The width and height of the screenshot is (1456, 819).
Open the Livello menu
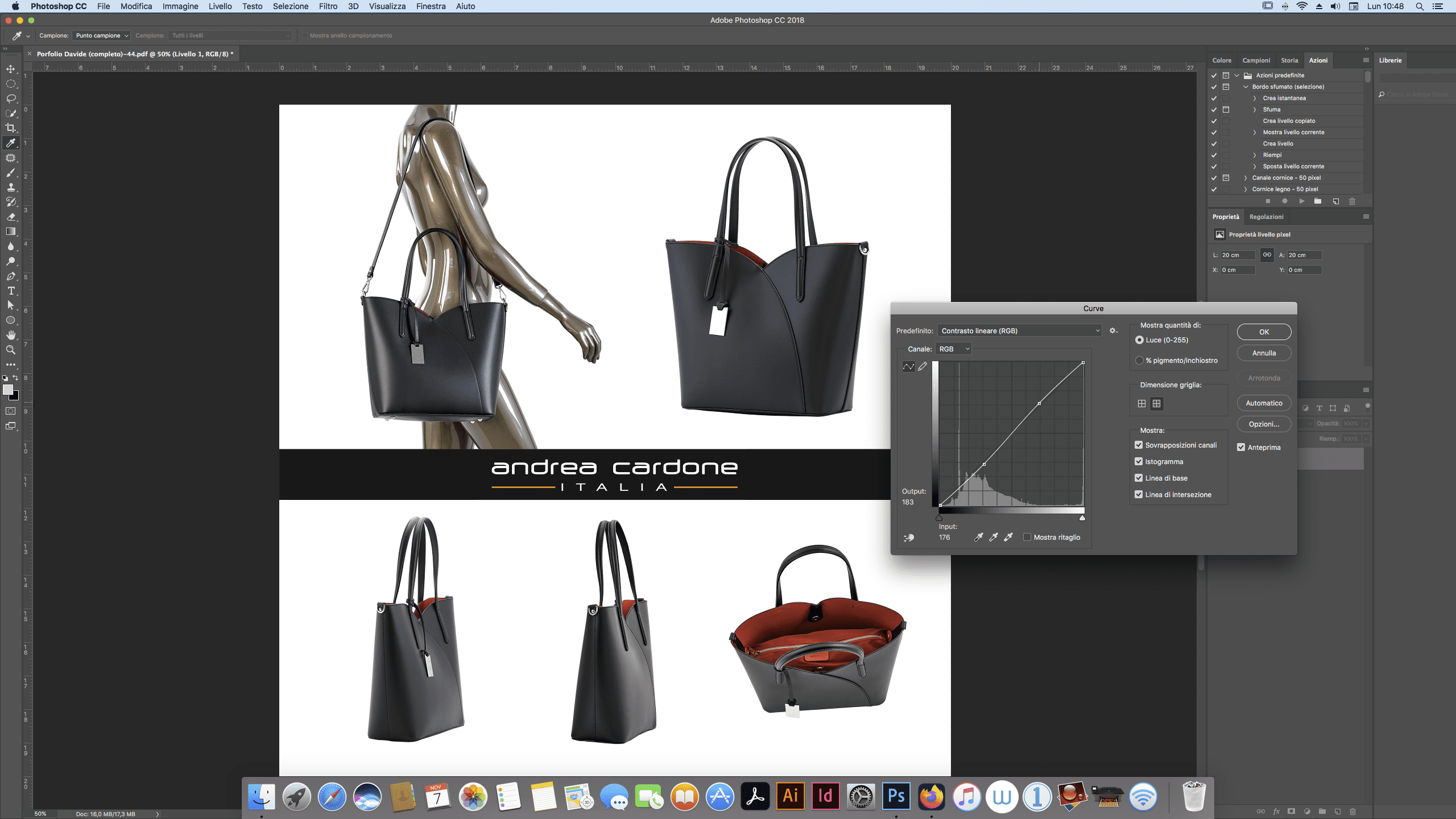[220, 6]
